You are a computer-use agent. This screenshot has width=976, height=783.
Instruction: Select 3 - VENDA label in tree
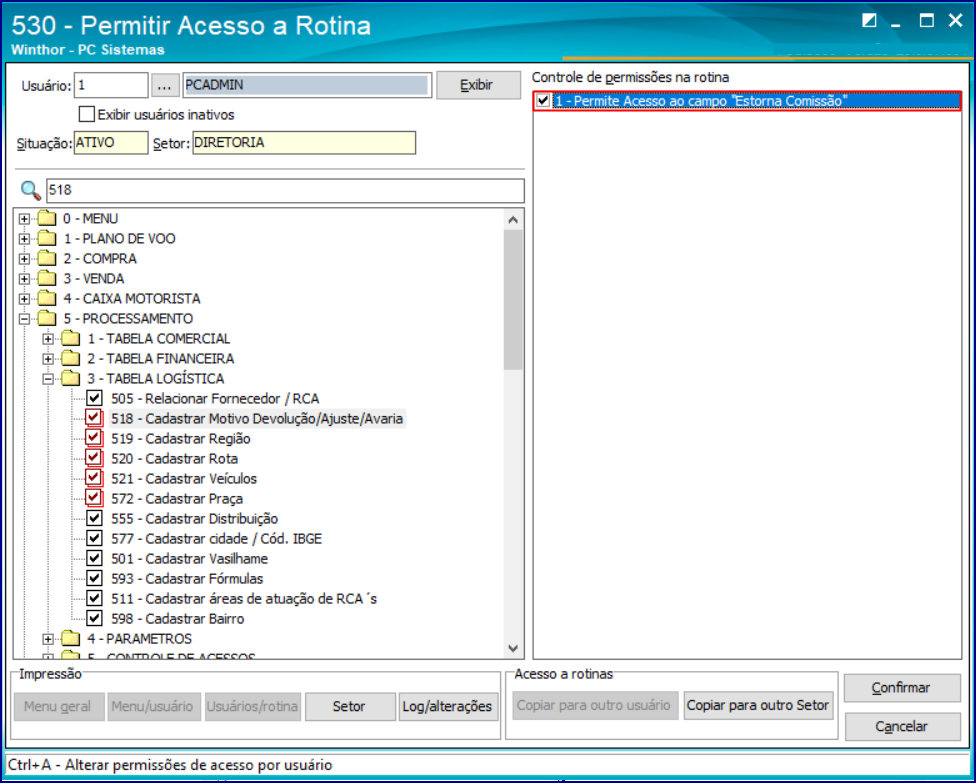[93, 278]
